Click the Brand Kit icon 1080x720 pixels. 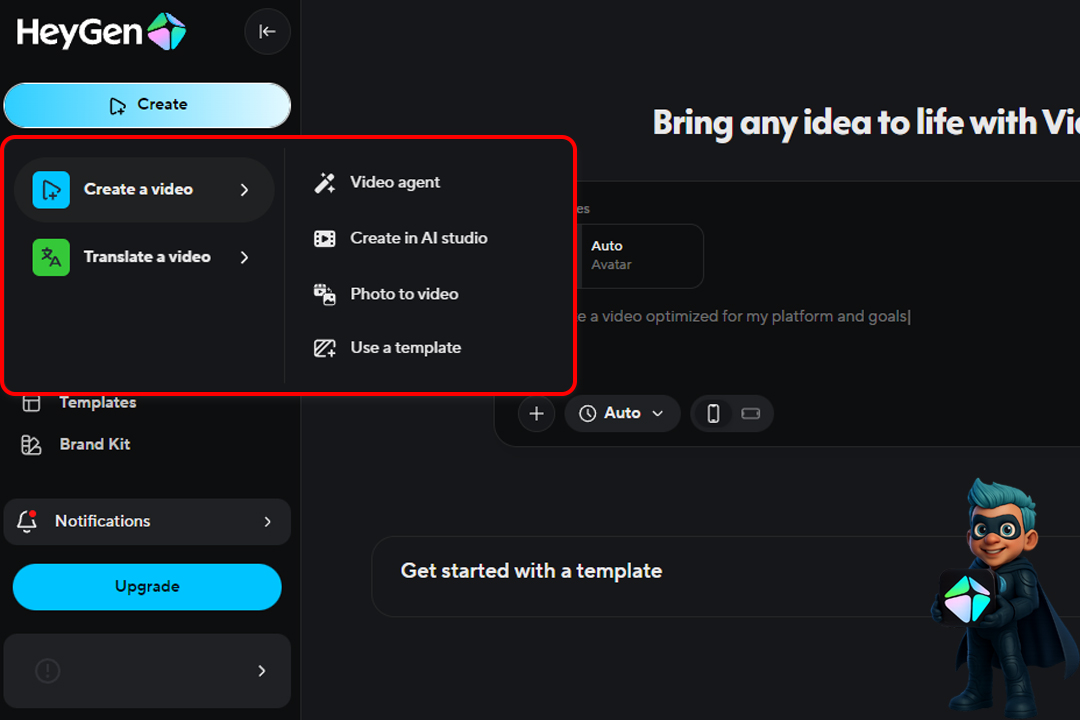click(x=32, y=445)
